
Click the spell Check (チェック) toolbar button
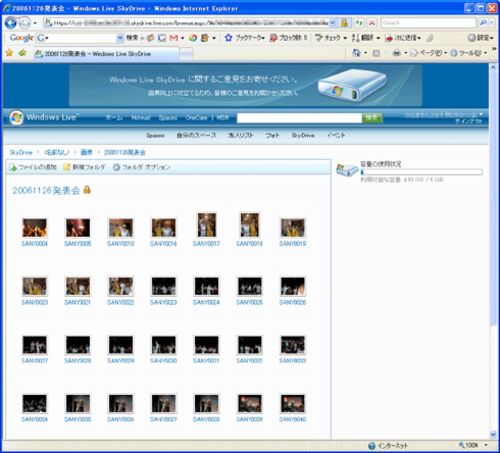click(x=331, y=38)
